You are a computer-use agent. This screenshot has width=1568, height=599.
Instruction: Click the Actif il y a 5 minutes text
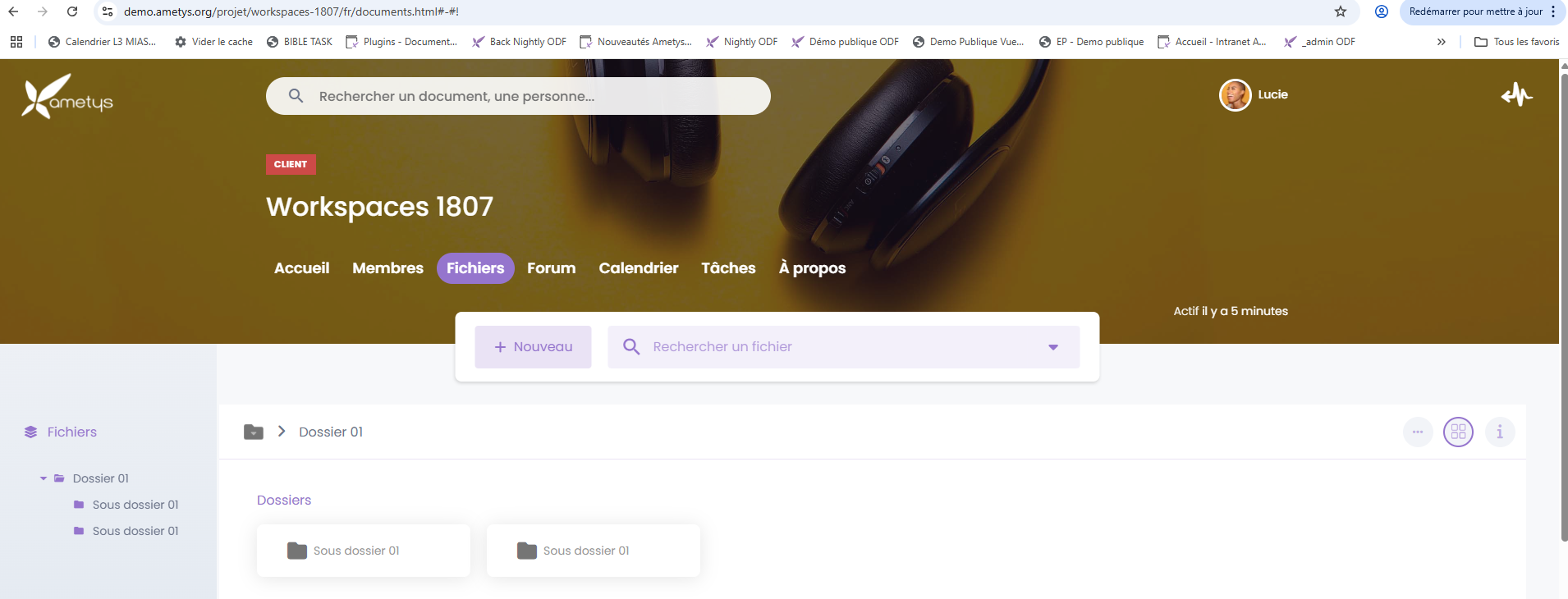click(1231, 311)
